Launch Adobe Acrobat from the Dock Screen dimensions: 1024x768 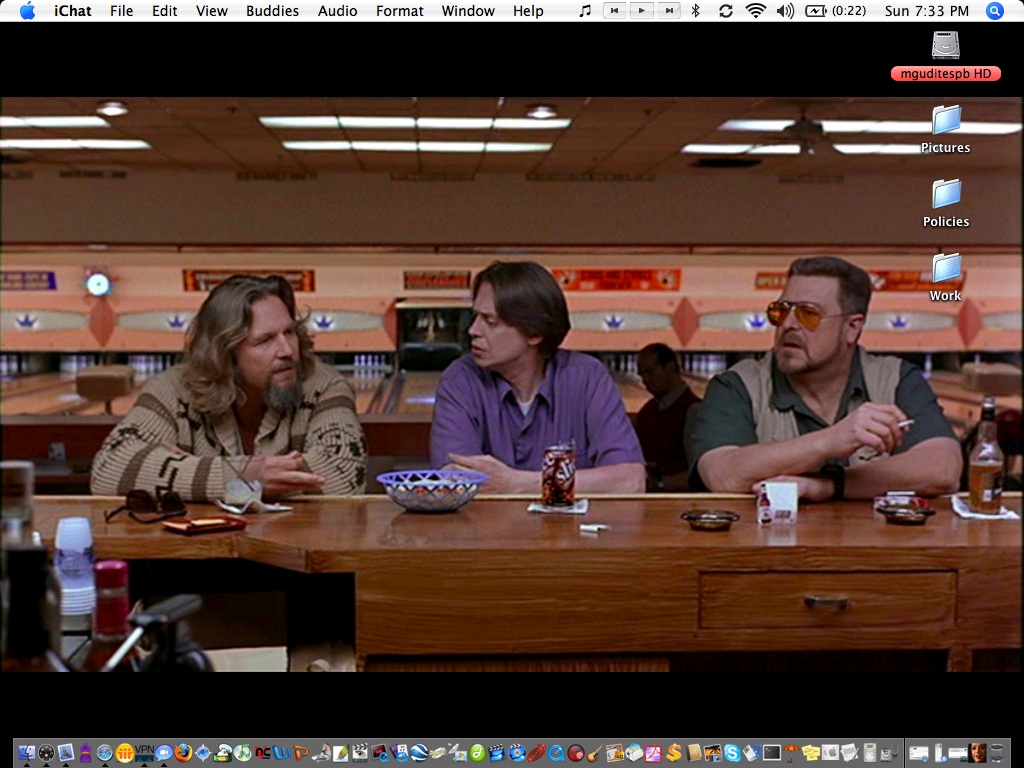click(653, 752)
